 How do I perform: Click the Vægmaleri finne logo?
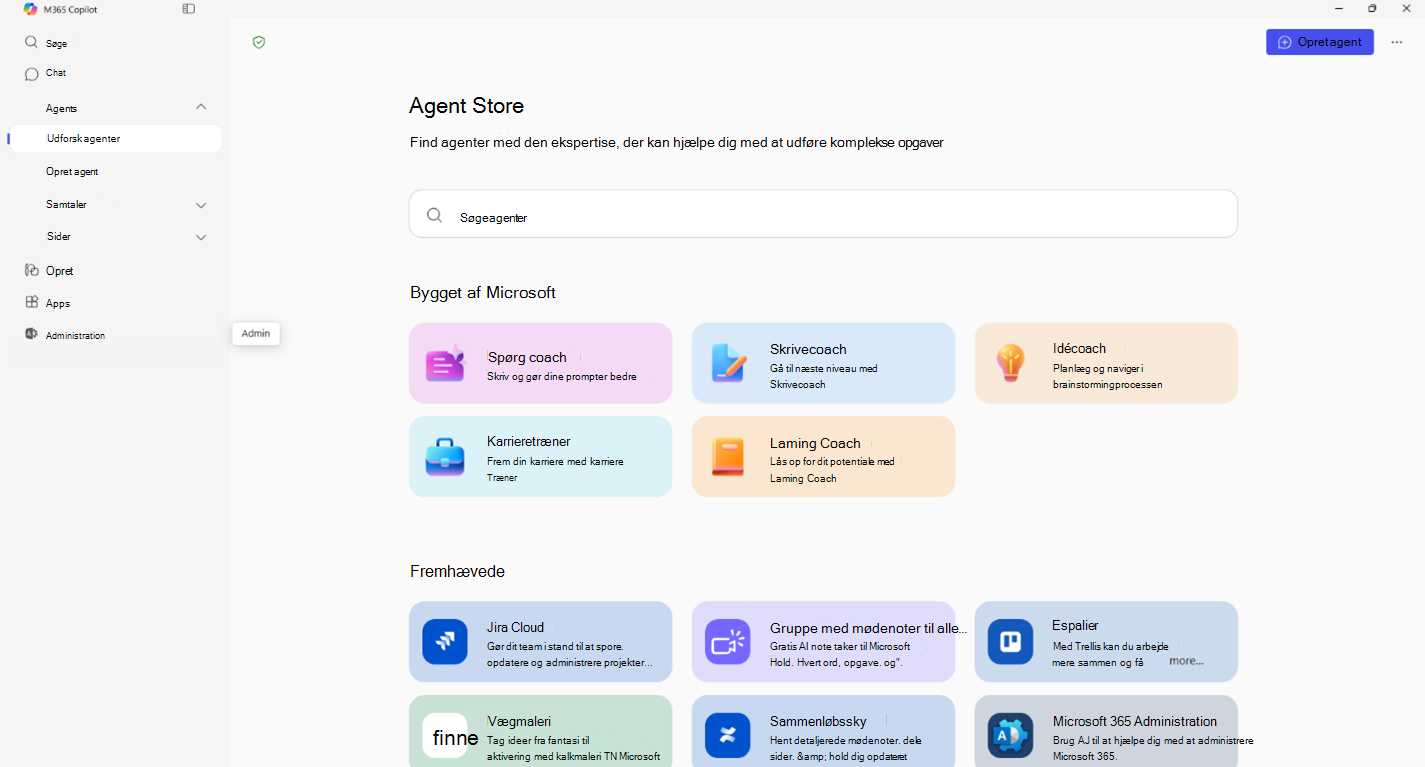pos(445,736)
